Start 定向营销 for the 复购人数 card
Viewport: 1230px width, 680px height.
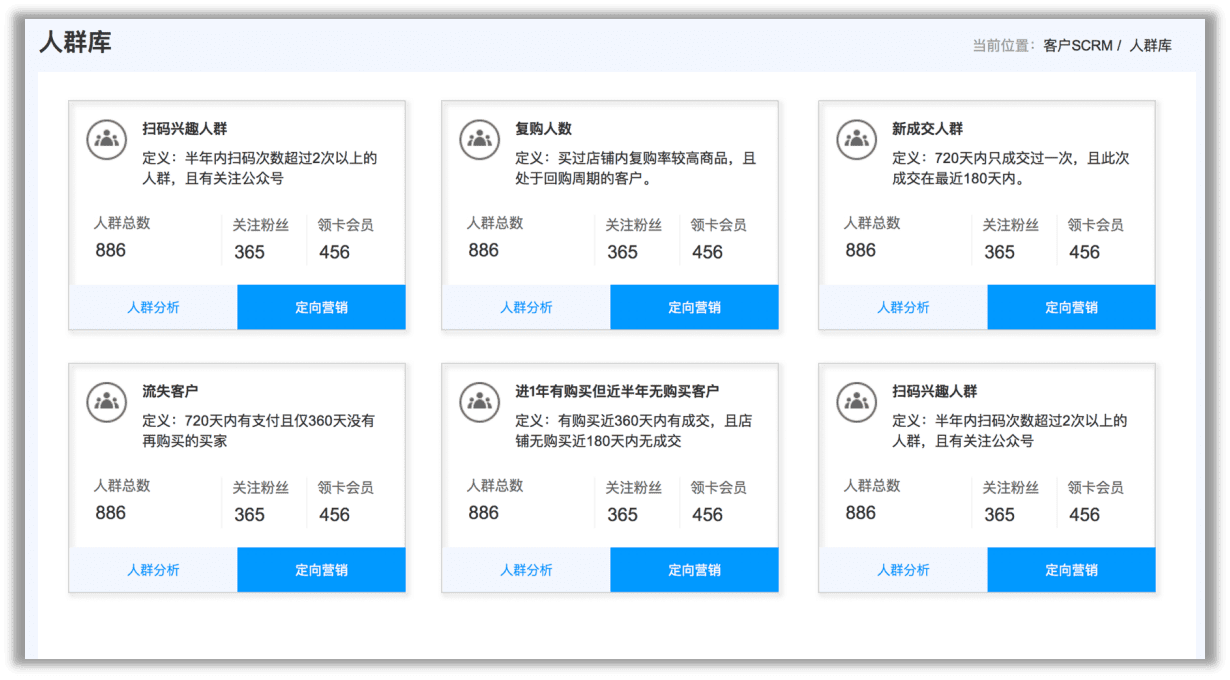tap(694, 307)
